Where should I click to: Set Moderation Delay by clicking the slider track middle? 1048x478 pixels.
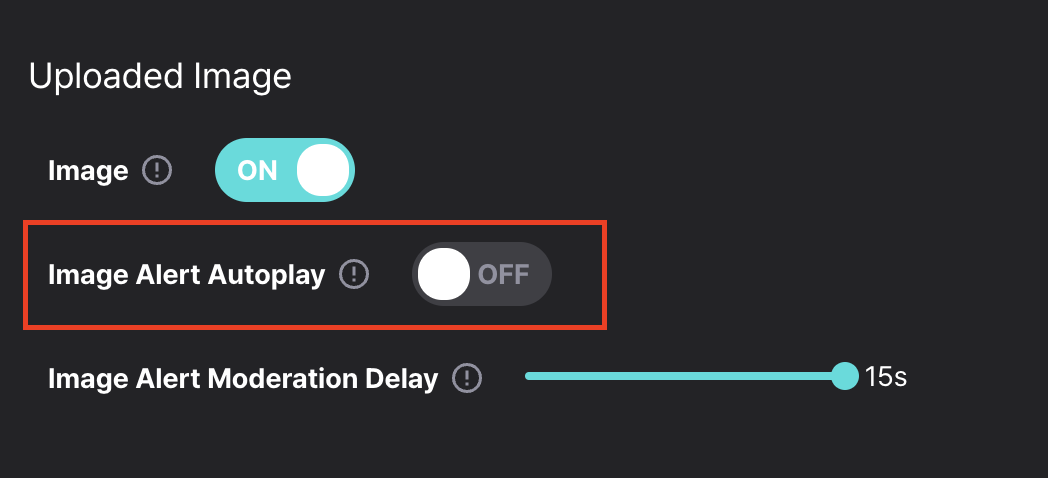tap(685, 376)
